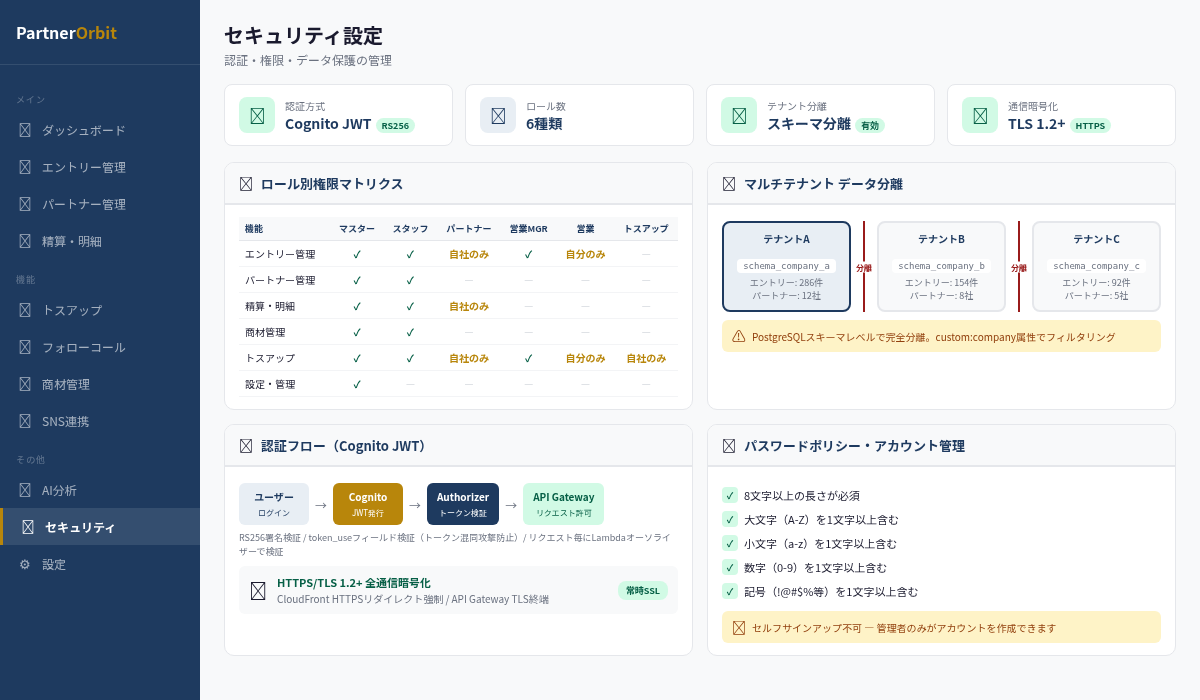Select the テナントA card
Screen dimensions: 1200x700
(x=786, y=267)
